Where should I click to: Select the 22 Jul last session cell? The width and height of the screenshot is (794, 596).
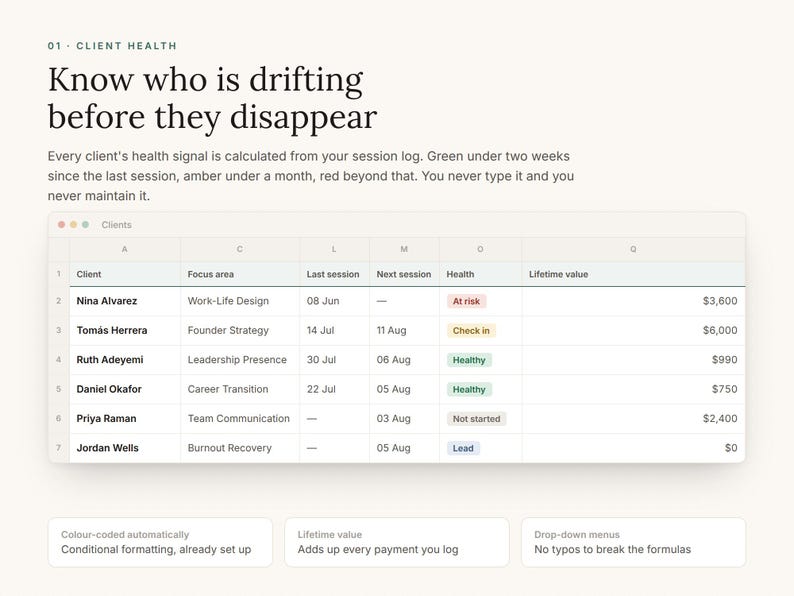click(x=334, y=389)
